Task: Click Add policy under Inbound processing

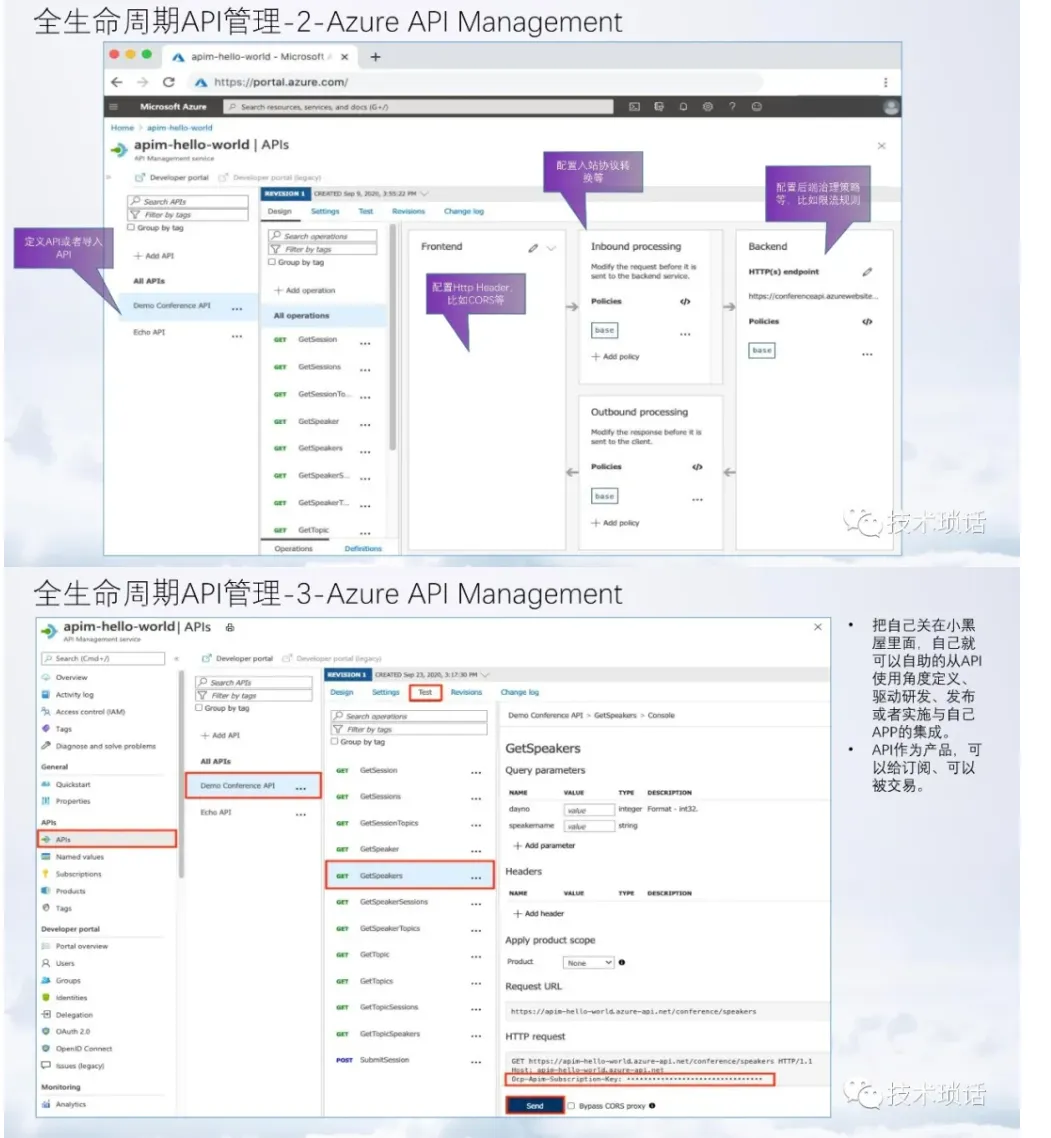Action: click(616, 356)
